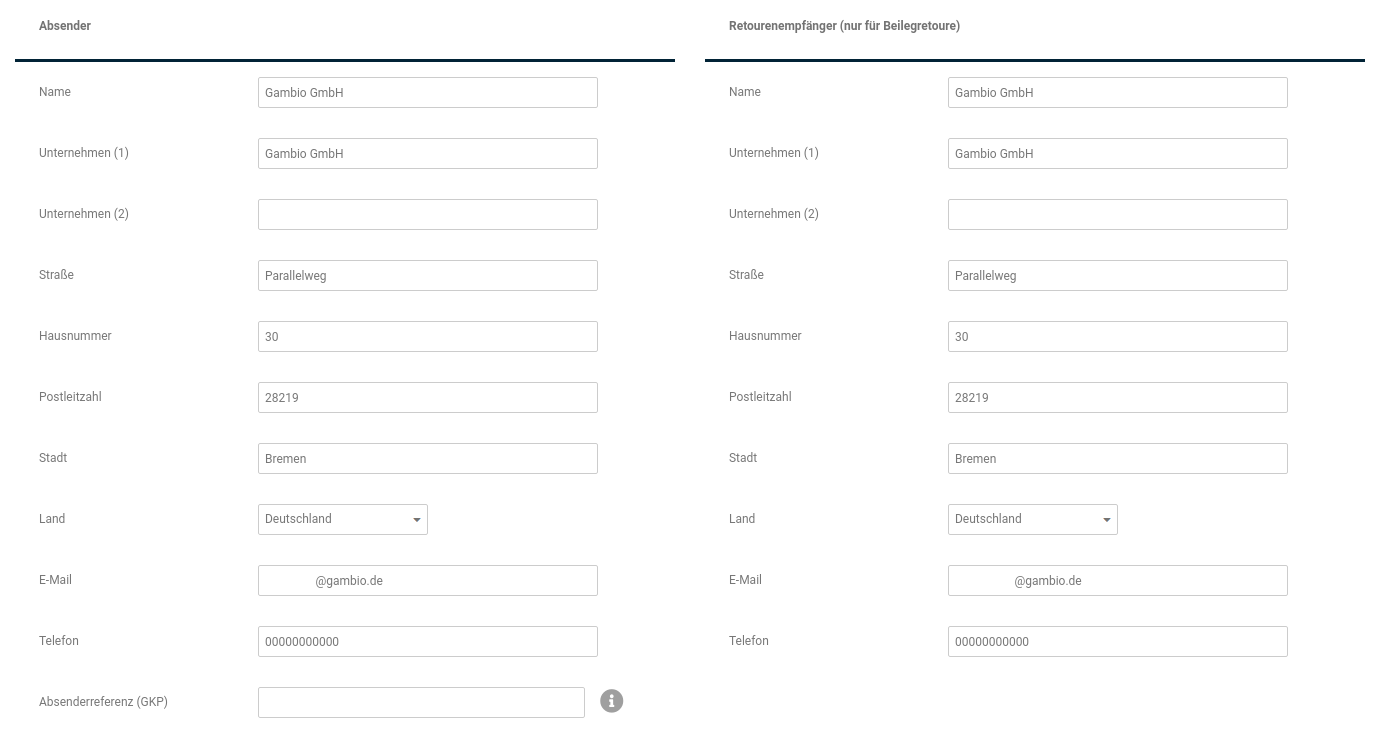1377x744 pixels.
Task: Click the Retourenempfänger Name field
Action: pos(1118,92)
